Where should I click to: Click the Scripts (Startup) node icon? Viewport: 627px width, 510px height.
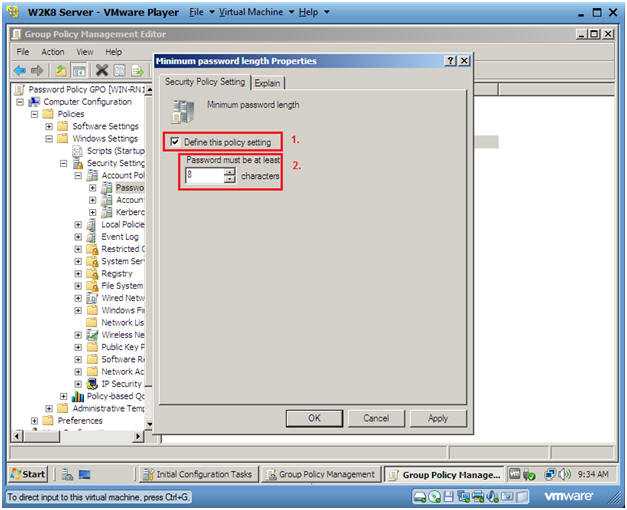point(77,151)
